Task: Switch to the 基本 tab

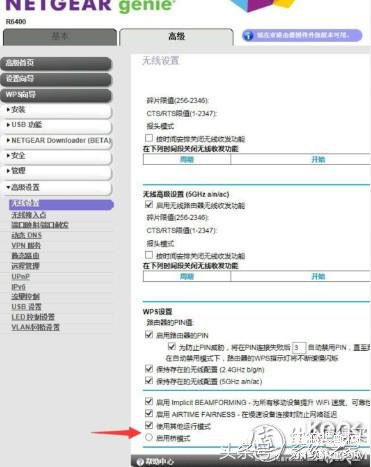Action: pos(60,37)
